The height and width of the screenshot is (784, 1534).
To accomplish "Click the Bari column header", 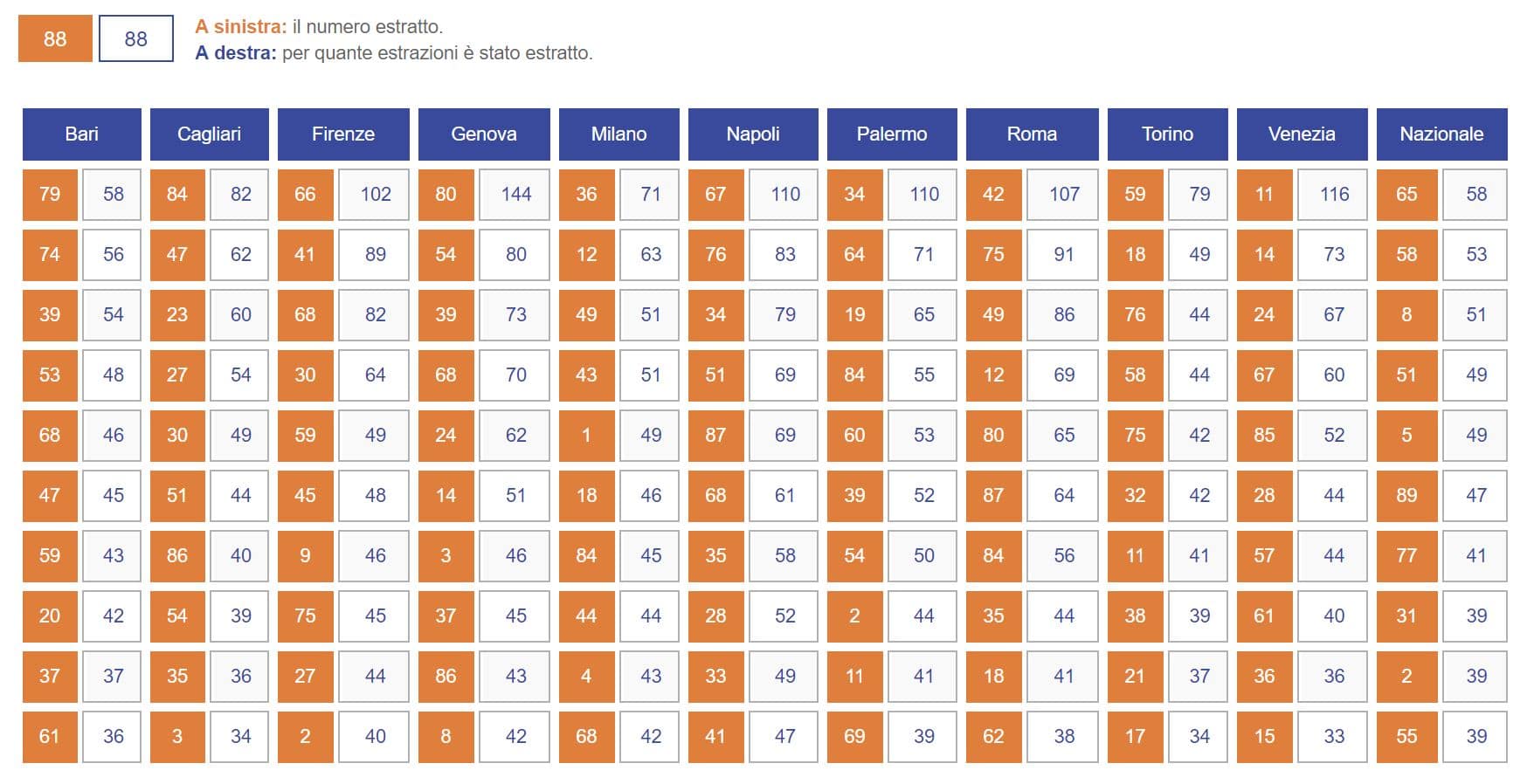I will (x=81, y=134).
